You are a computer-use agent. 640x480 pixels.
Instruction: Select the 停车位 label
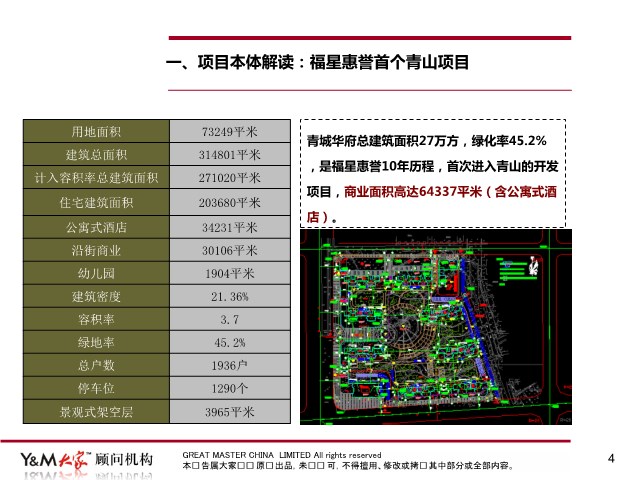[x=96, y=388]
